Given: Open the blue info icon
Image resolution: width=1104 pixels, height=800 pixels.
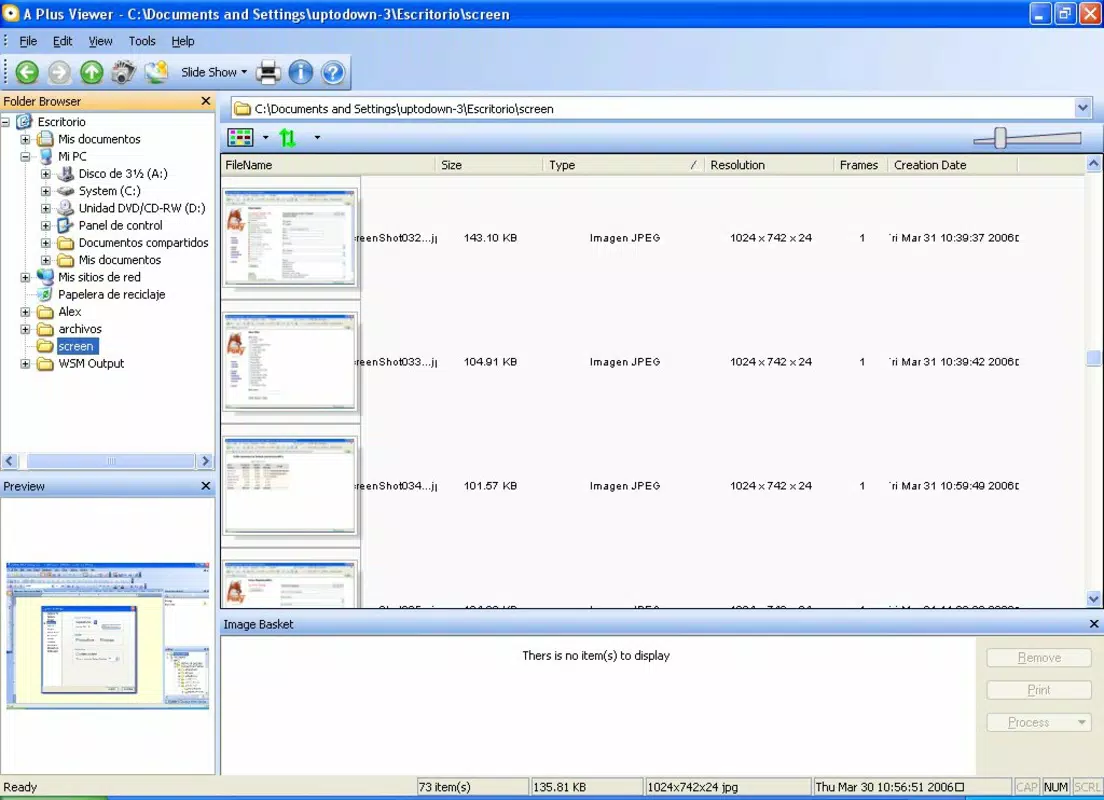Looking at the screenshot, I should [301, 72].
